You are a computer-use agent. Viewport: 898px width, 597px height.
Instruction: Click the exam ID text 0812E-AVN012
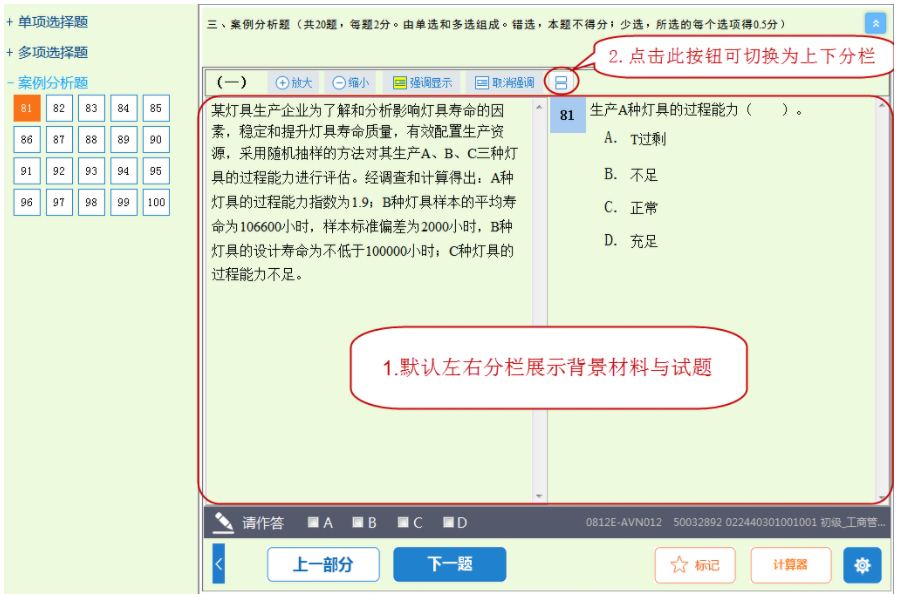624,522
